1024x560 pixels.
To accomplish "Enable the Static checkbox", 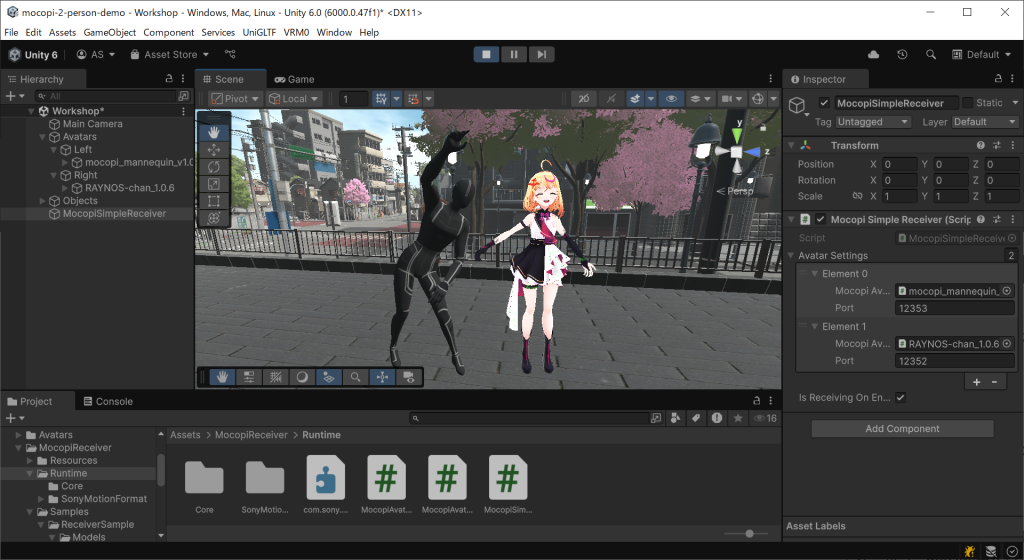I will [x=967, y=103].
